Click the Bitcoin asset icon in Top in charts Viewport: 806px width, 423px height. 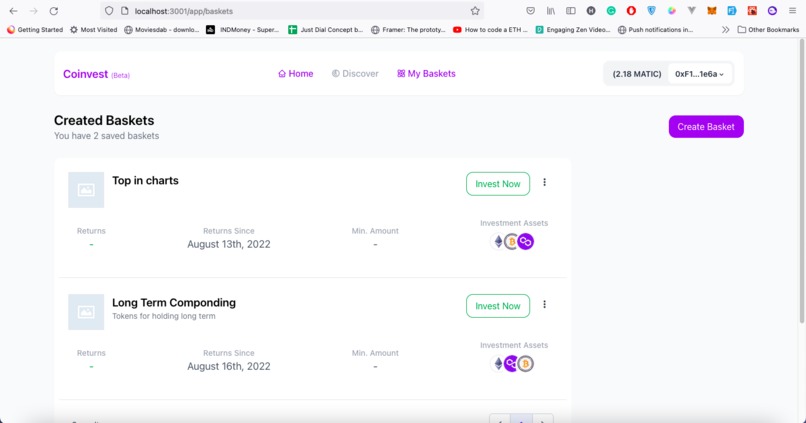(x=511, y=241)
